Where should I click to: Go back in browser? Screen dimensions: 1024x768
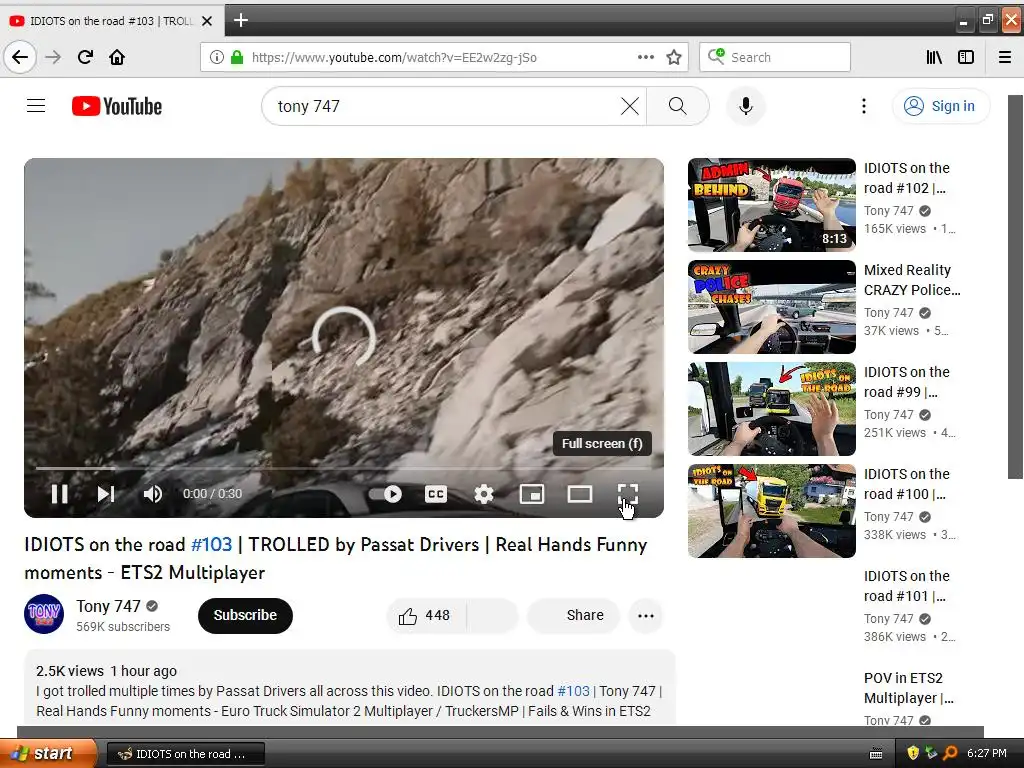pos(20,57)
